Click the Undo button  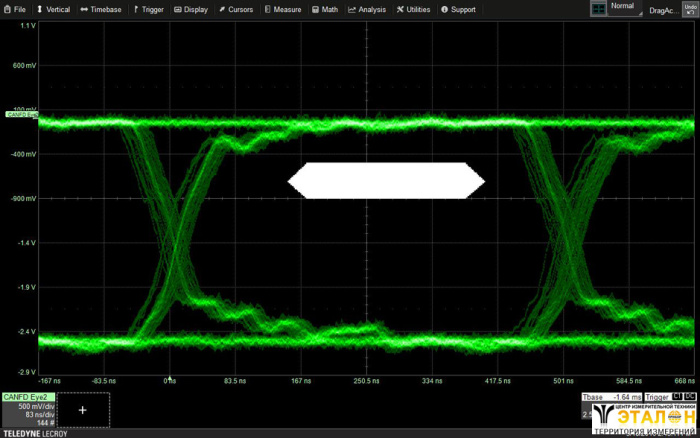pyautogui.click(x=689, y=8)
